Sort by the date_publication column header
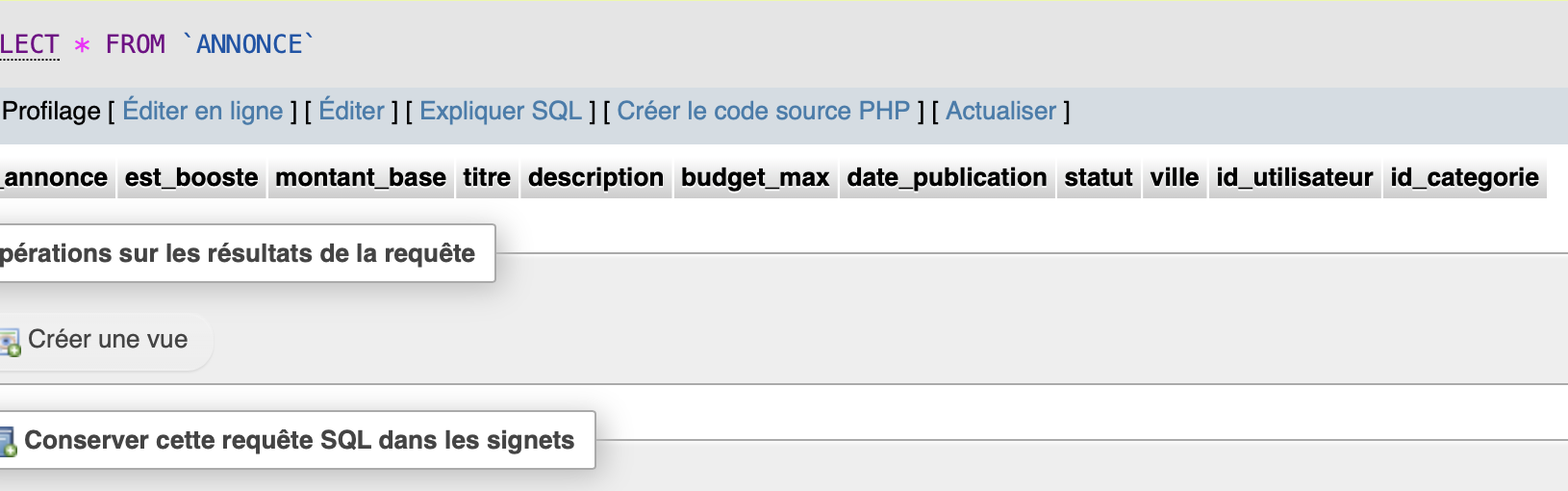The height and width of the screenshot is (491, 1568). coord(947,178)
